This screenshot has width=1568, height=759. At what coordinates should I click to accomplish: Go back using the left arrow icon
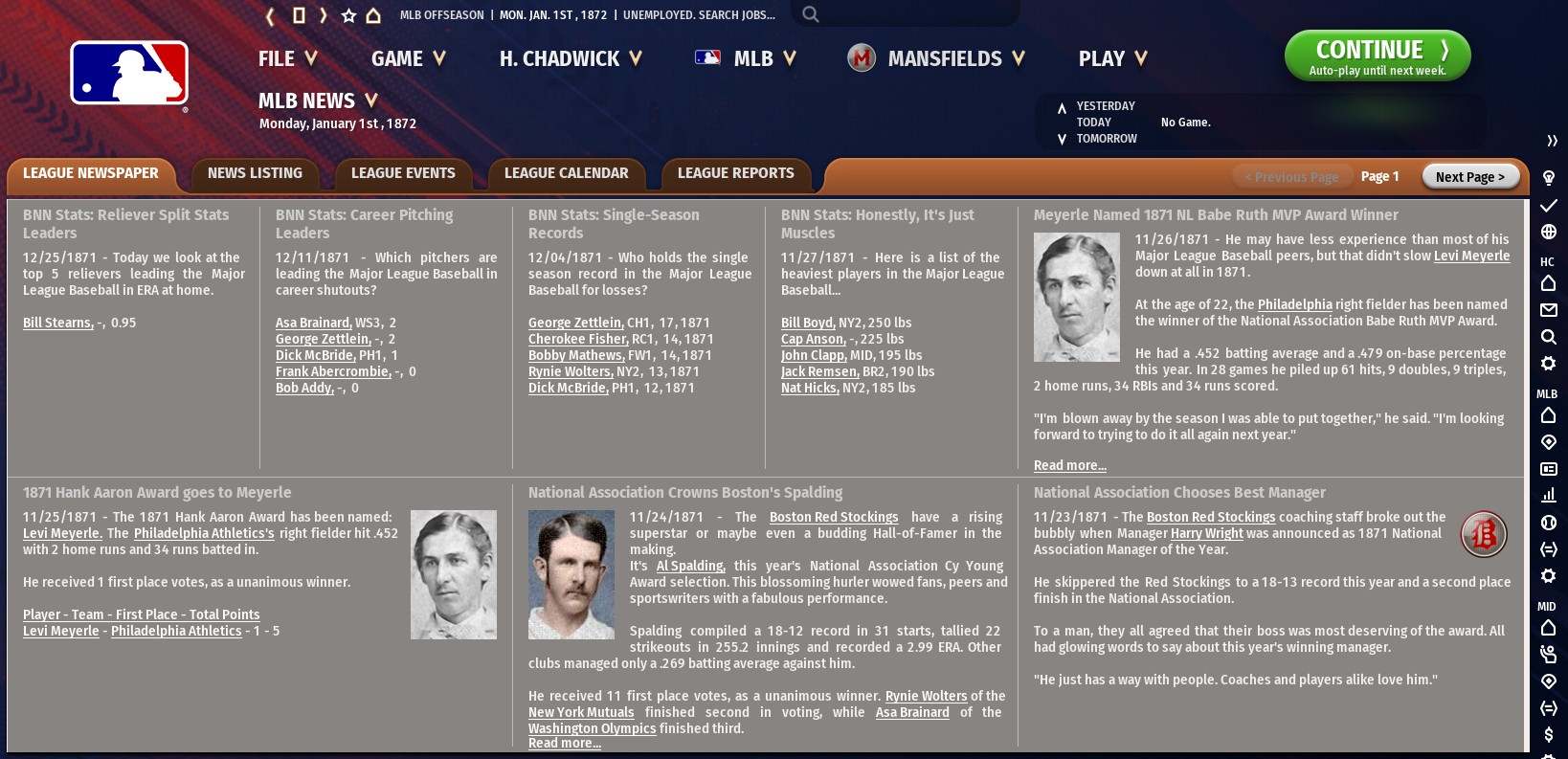pos(270,15)
